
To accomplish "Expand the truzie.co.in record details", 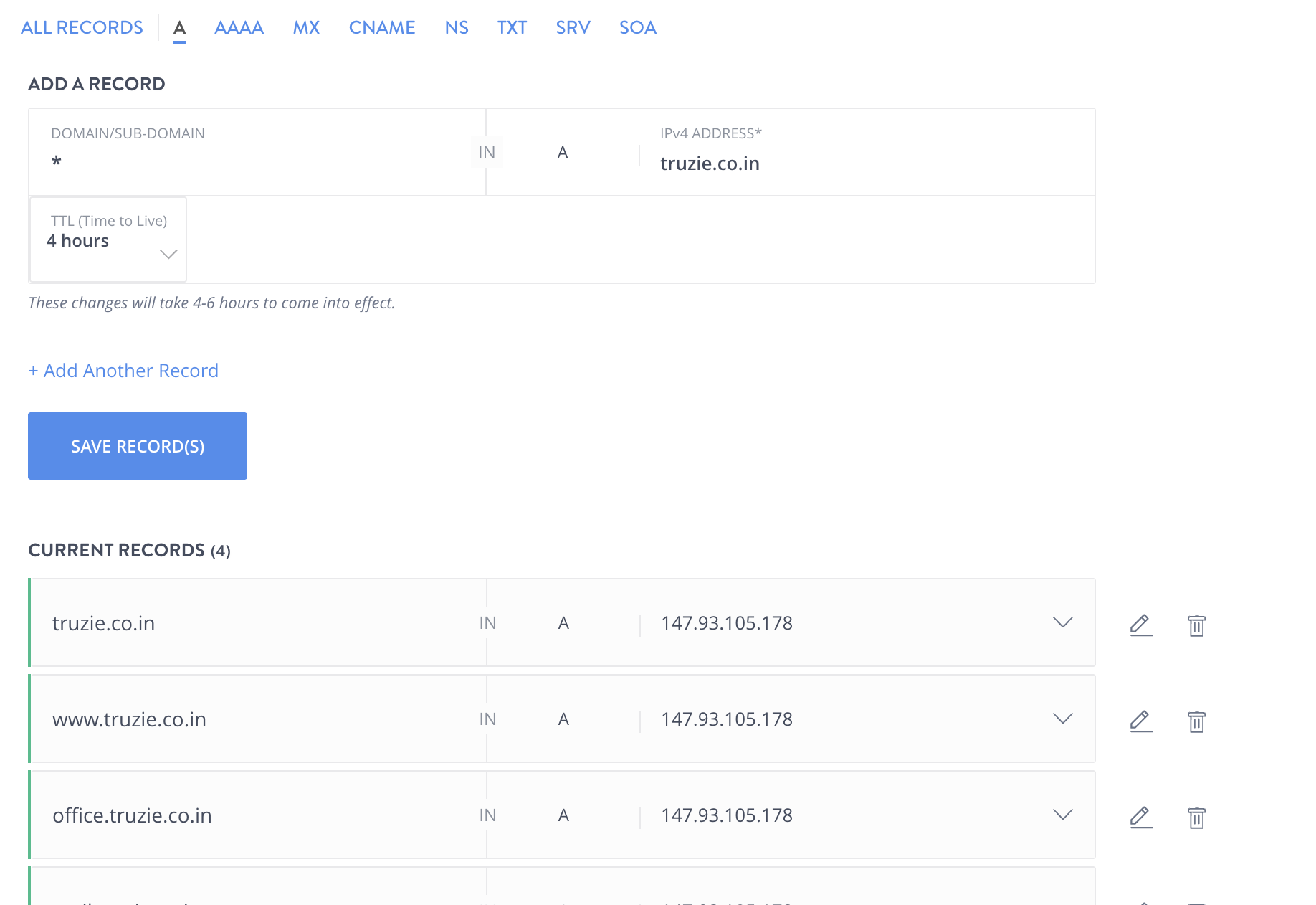I will pos(1062,622).
